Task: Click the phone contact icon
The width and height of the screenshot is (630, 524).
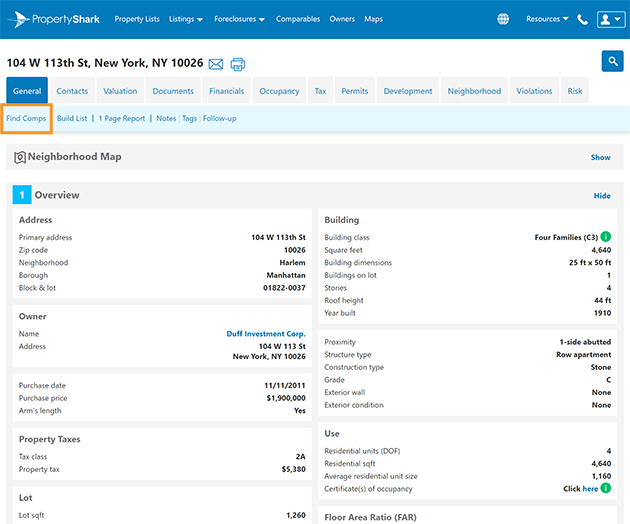Action: coord(583,19)
